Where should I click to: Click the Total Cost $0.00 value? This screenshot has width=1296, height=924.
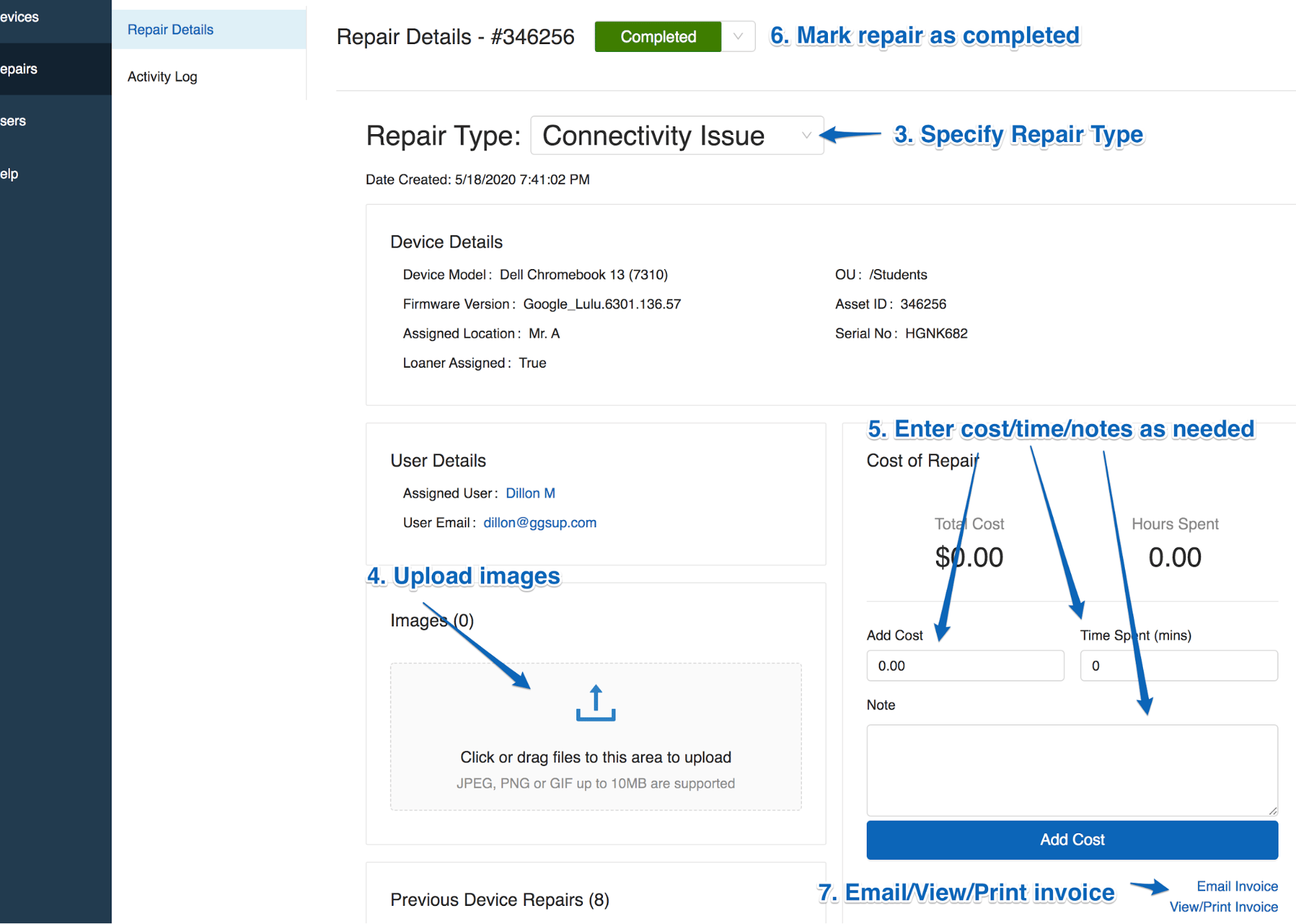pyautogui.click(x=969, y=557)
